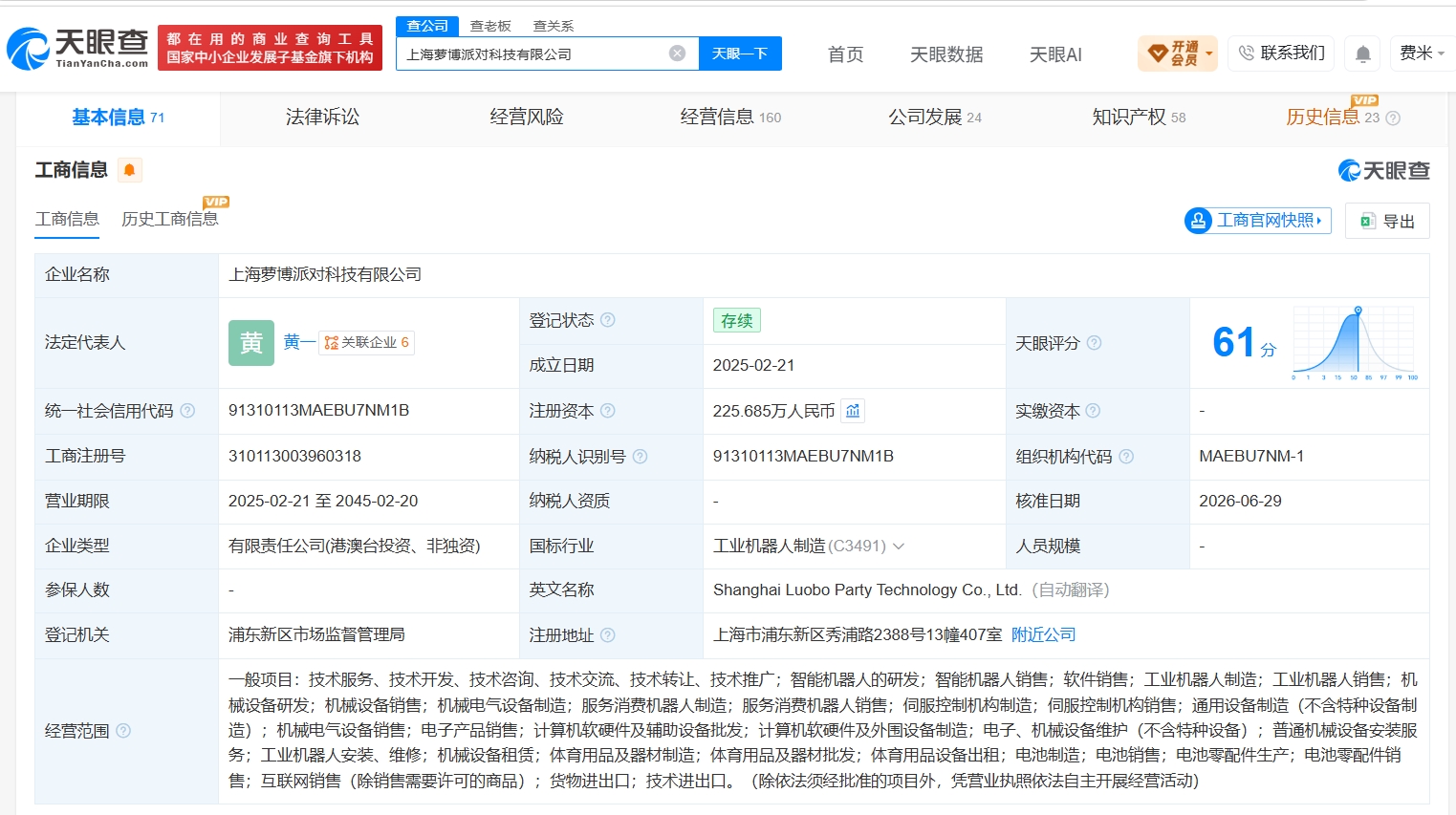Open 开通会员 dropdown arrow
Screen dimensions: 1456x815
pos(1209,54)
